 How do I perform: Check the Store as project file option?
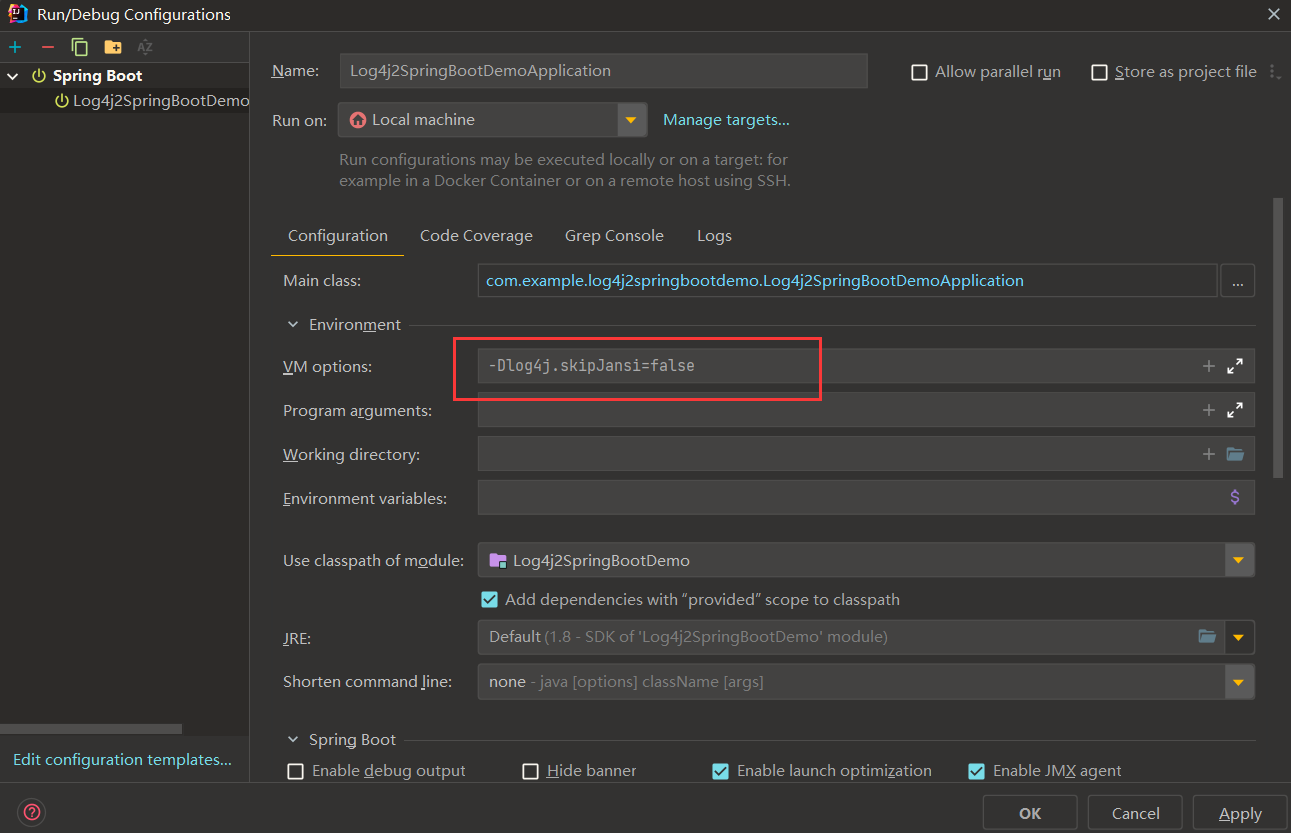pos(1099,72)
